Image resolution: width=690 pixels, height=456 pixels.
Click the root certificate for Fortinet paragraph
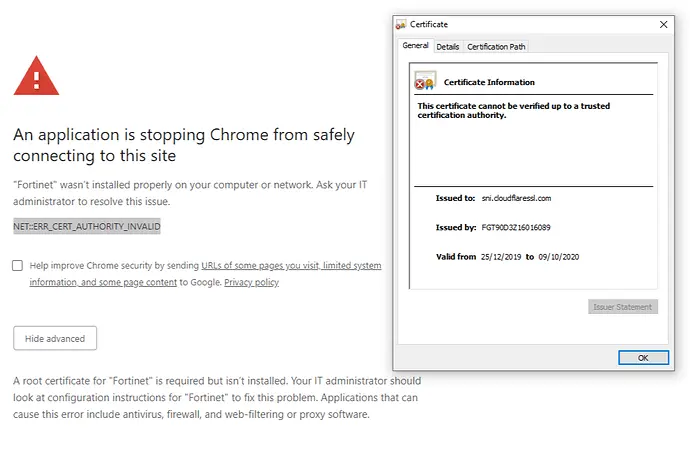click(x=217, y=397)
